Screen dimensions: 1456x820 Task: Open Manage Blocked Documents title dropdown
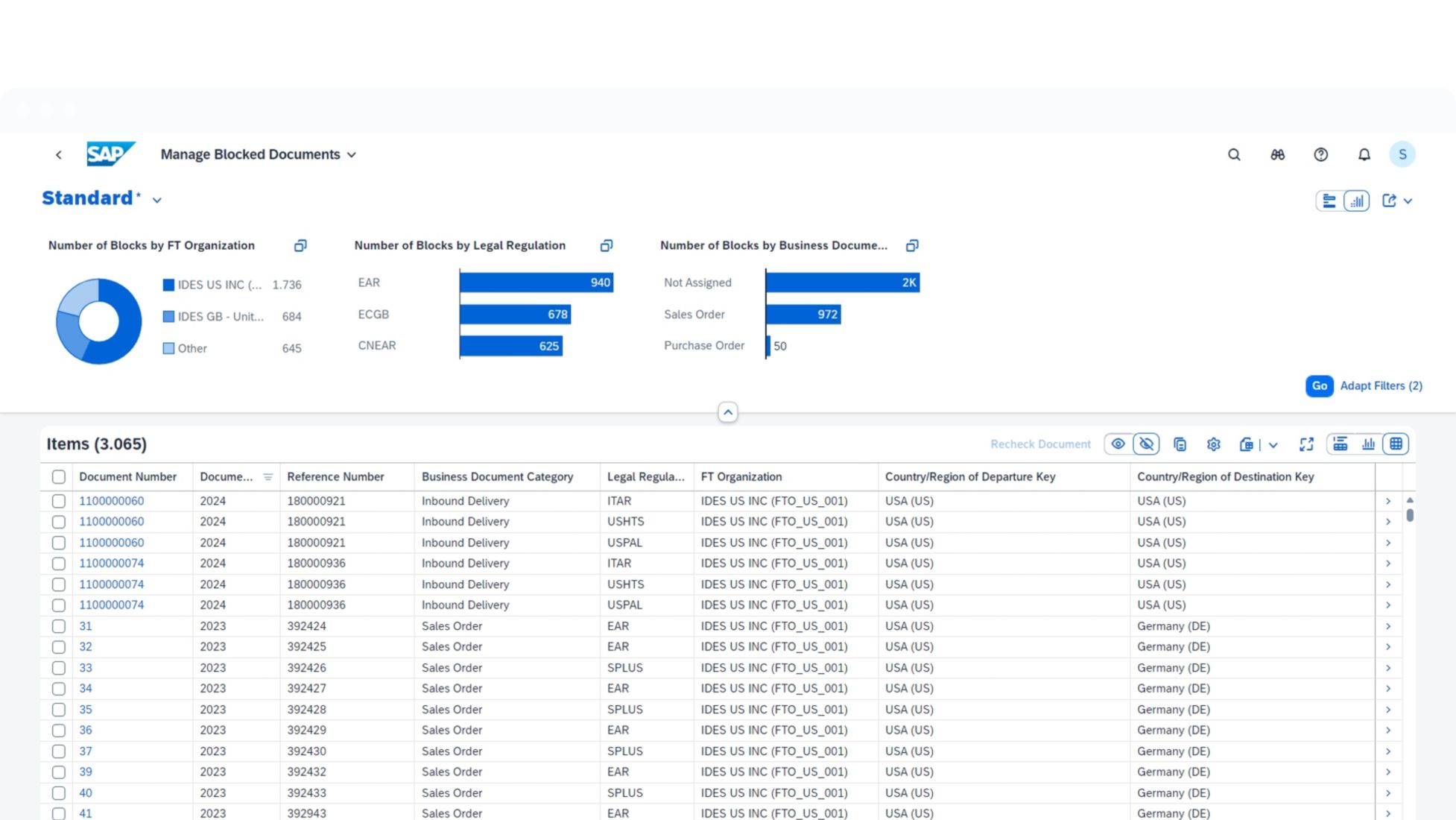[352, 154]
